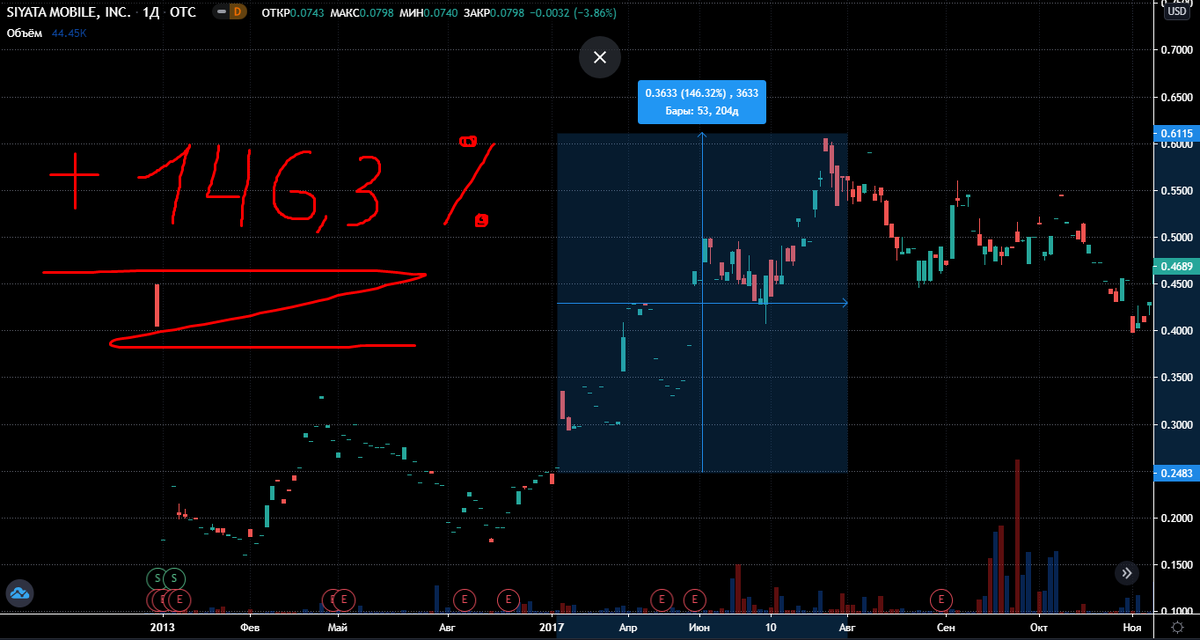The height and width of the screenshot is (640, 1200).
Task: Click the measure tooltip showing 146.32%
Action: [702, 101]
